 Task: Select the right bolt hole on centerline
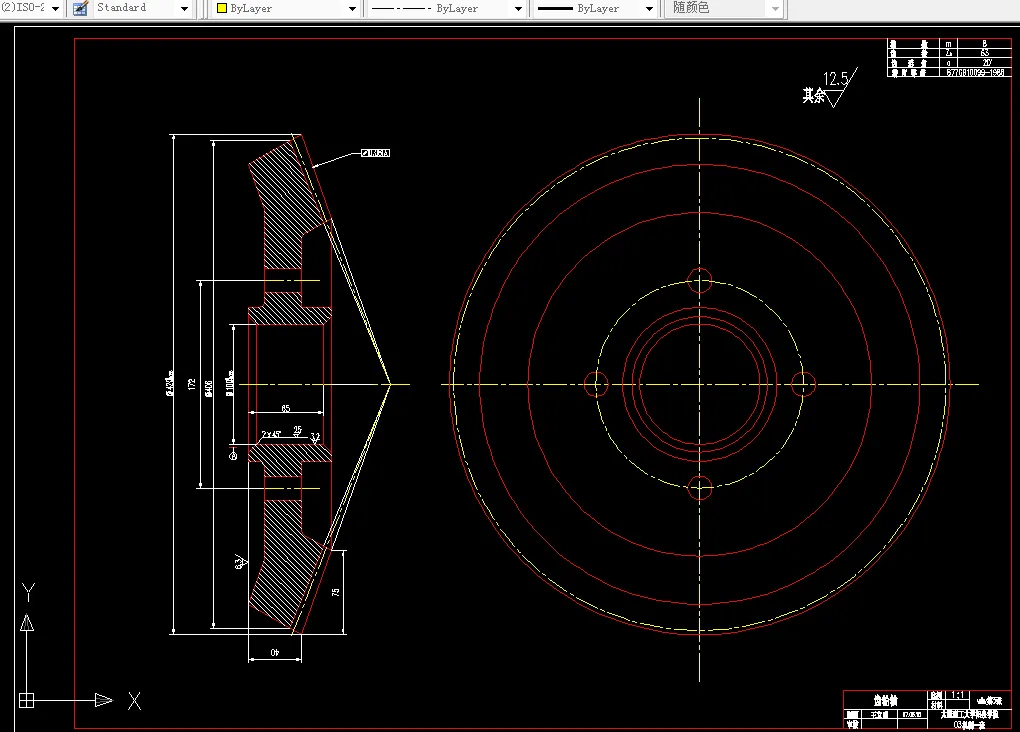click(x=803, y=384)
